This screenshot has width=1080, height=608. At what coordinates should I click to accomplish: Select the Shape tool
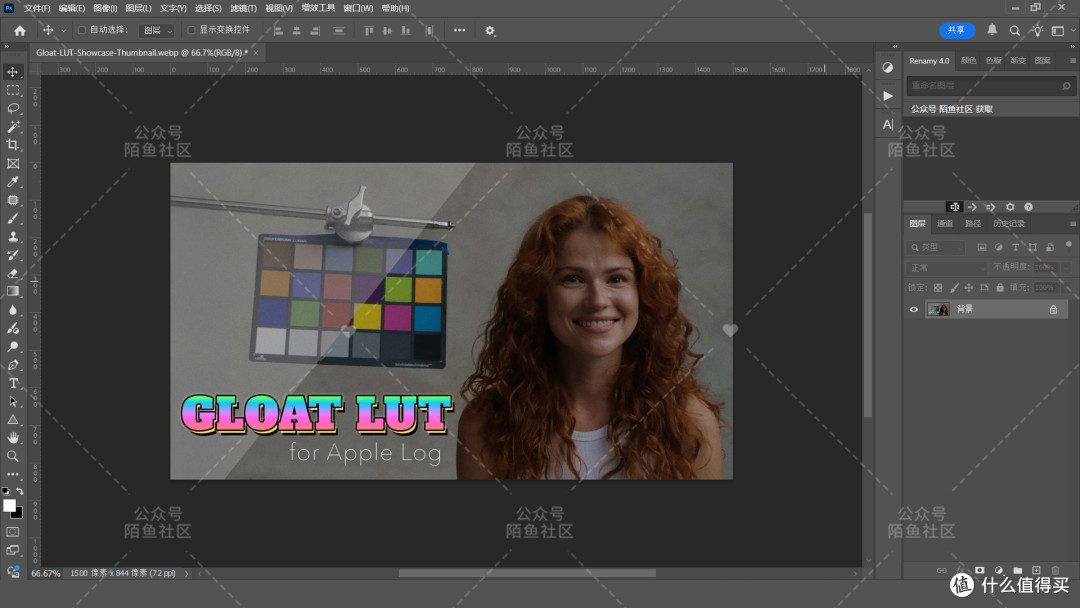(x=13, y=419)
